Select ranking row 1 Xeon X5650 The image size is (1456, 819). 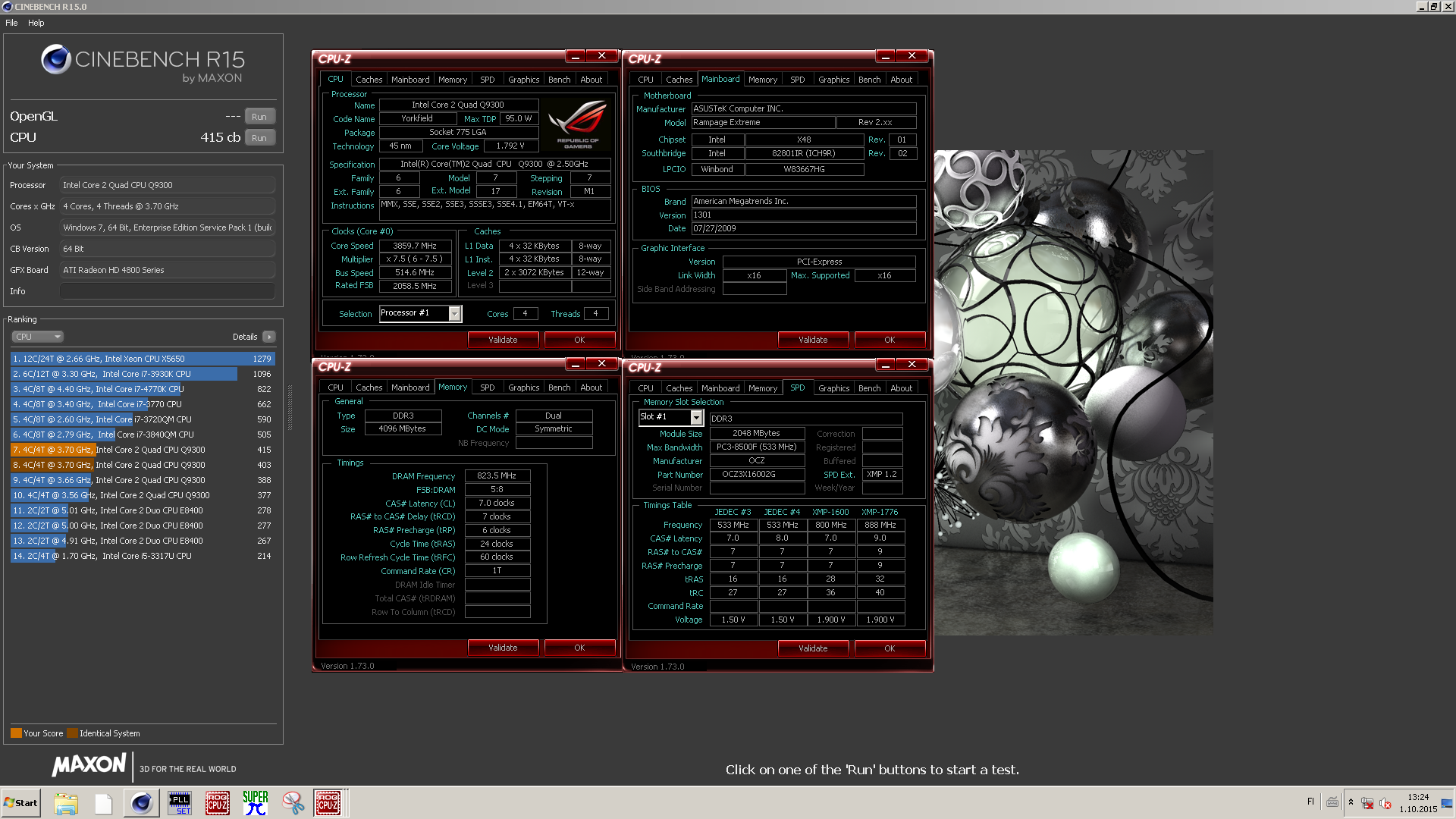click(x=143, y=359)
